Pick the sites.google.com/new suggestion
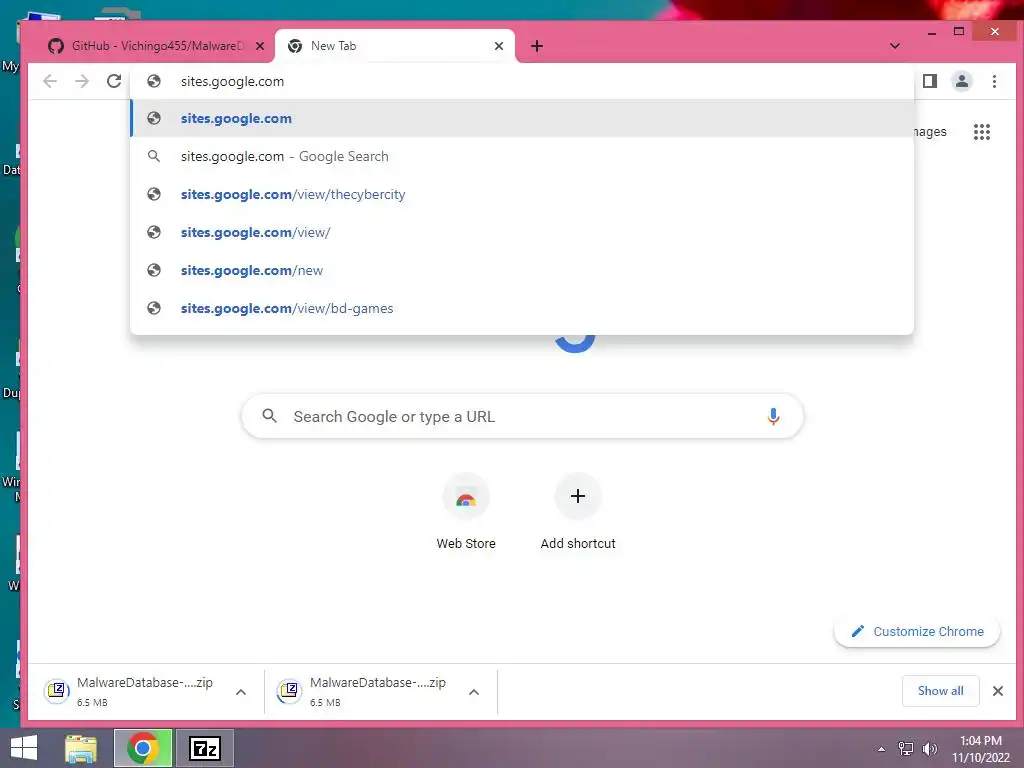This screenshot has width=1024, height=768. (522, 270)
